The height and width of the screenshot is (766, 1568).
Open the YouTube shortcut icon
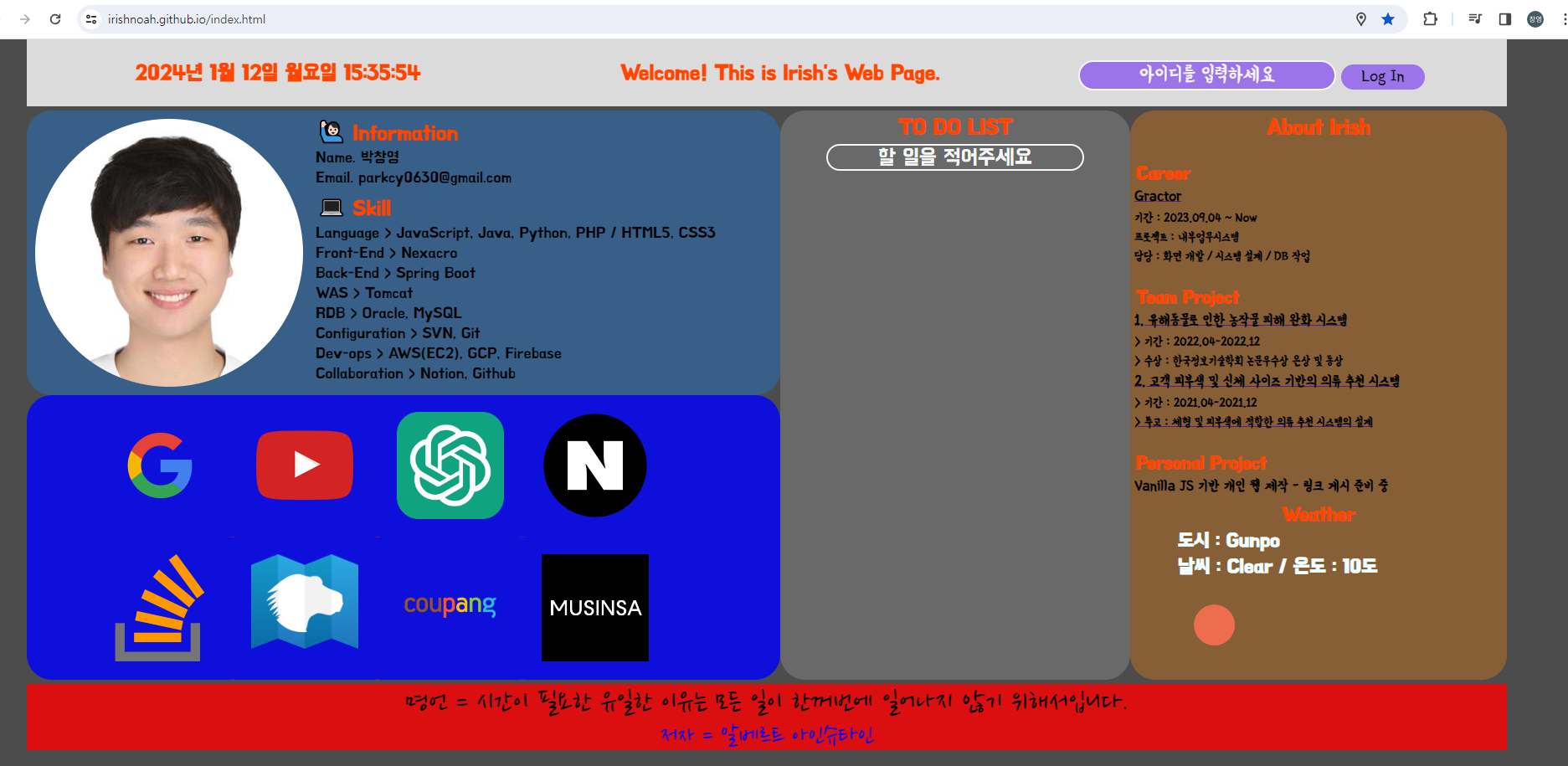coord(305,465)
